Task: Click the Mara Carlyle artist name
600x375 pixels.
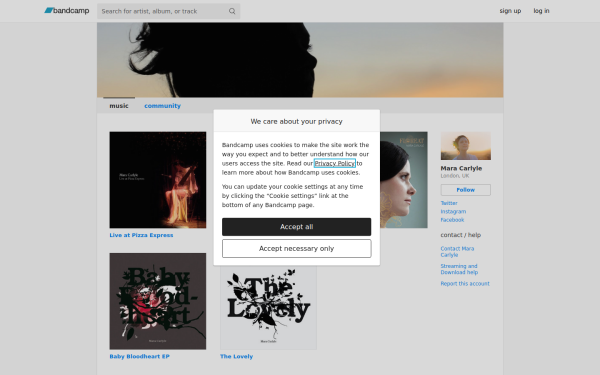Action: [x=461, y=168]
